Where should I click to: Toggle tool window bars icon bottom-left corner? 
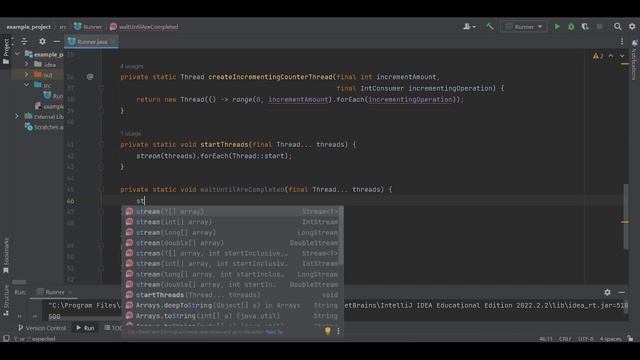click(6, 339)
